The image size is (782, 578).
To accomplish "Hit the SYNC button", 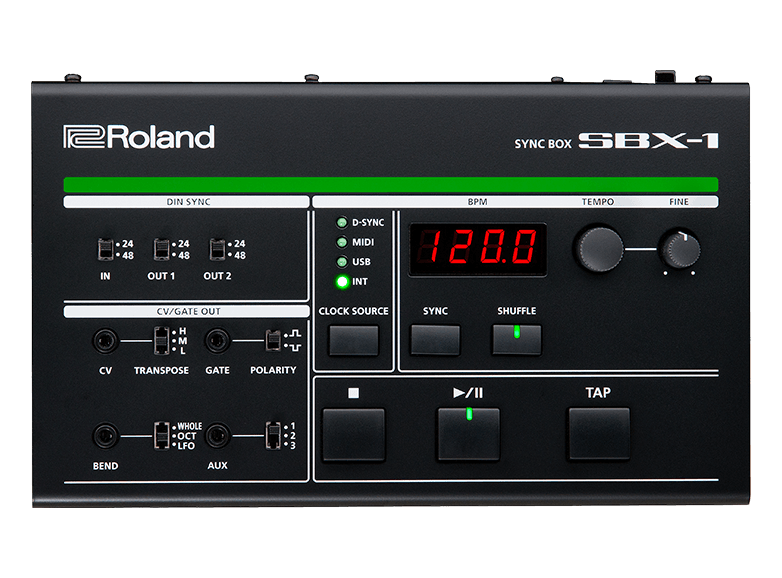I will tap(435, 340).
